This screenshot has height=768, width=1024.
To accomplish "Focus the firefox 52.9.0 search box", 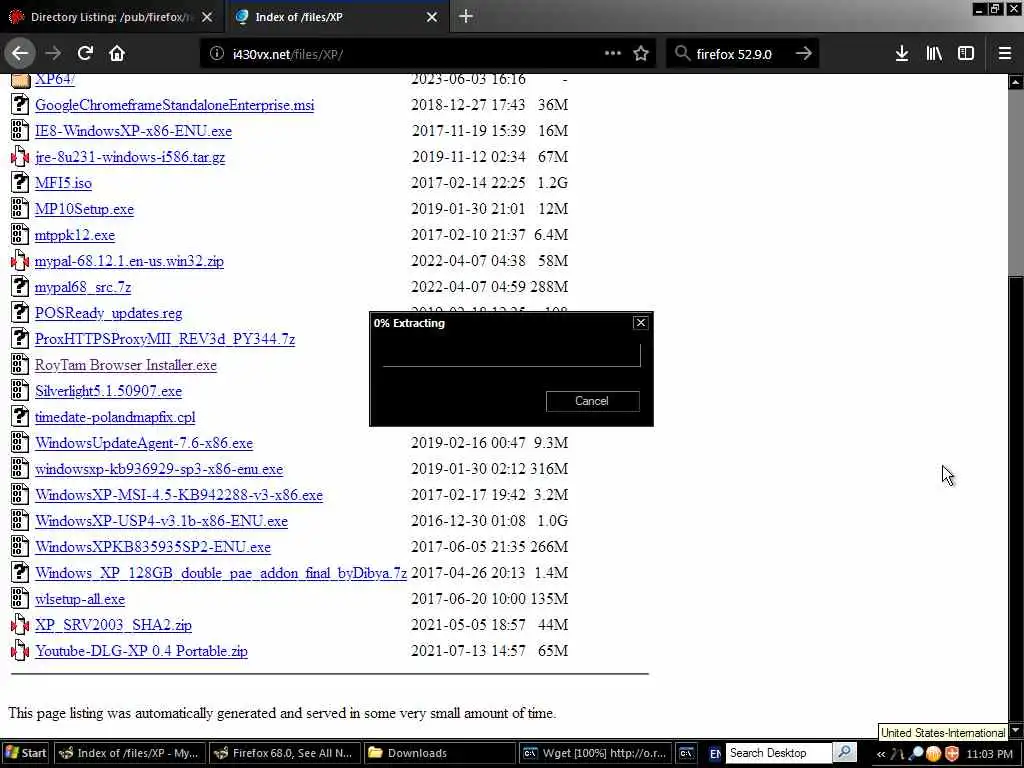I will [x=741, y=54].
